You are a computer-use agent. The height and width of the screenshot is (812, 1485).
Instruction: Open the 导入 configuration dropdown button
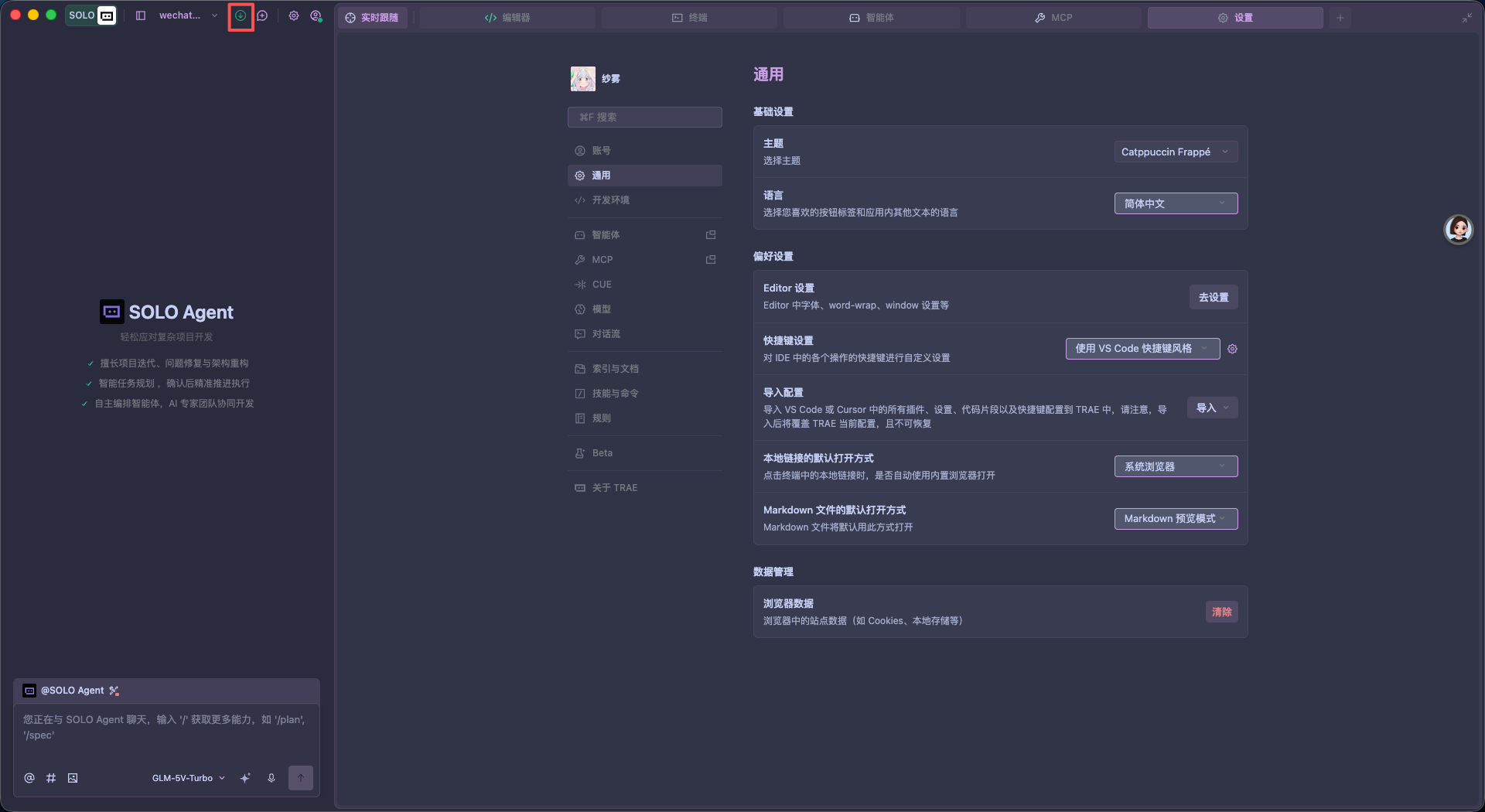tap(1212, 408)
